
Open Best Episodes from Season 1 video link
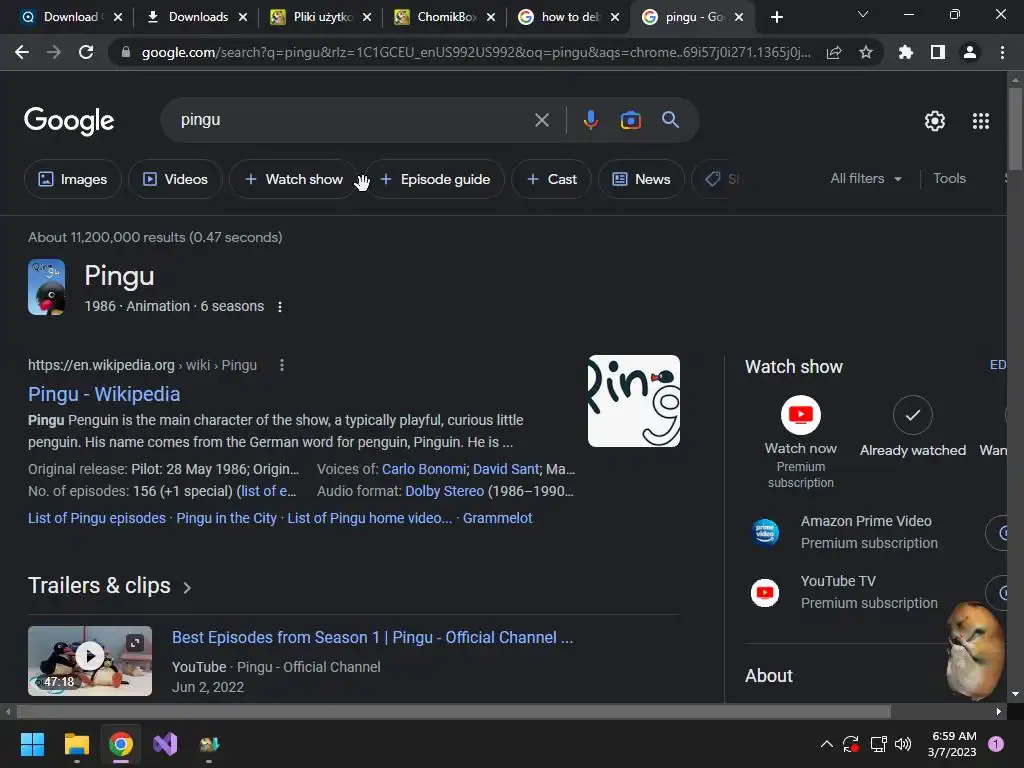[372, 637]
